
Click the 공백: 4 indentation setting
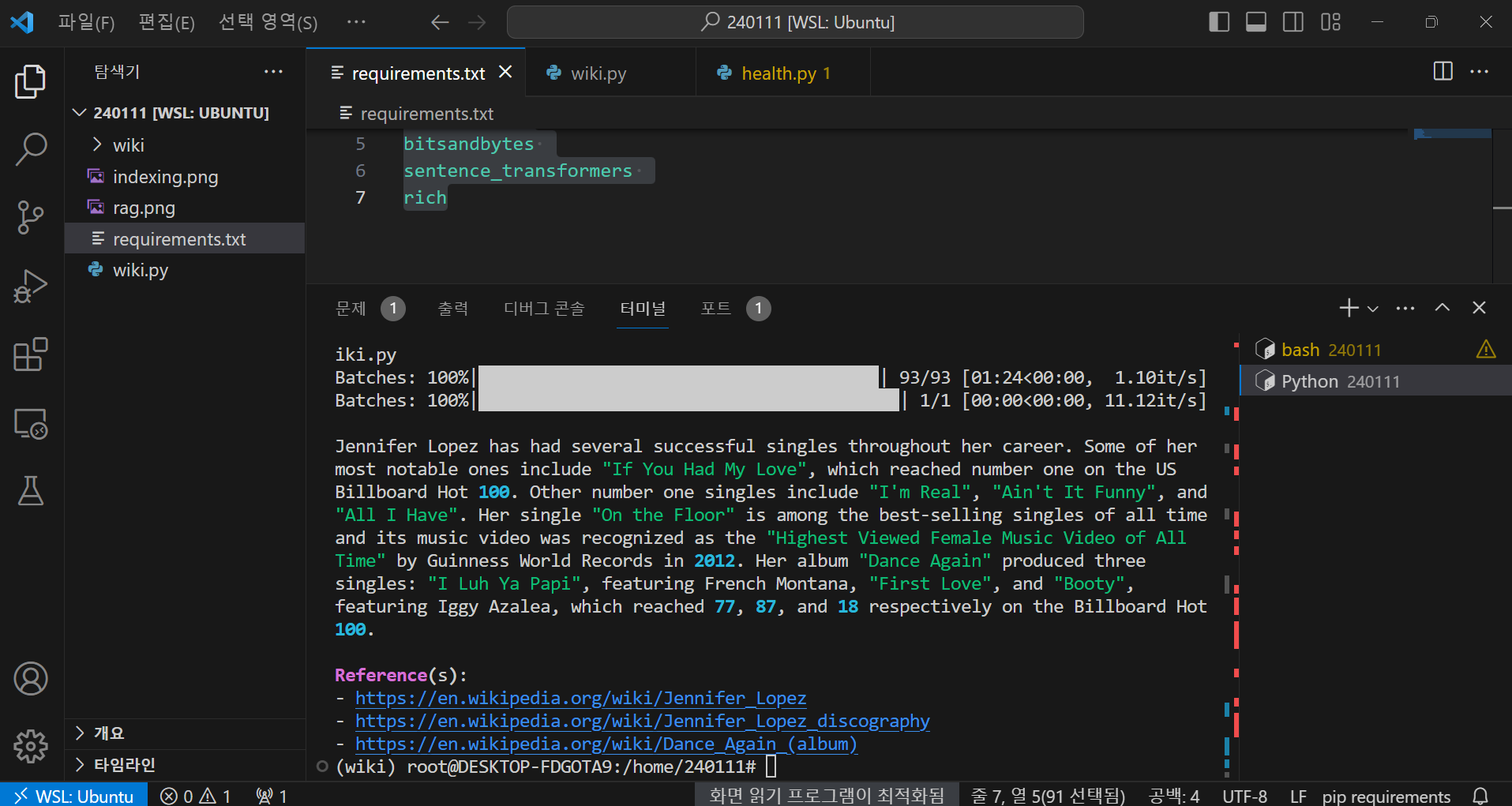coord(1174,796)
